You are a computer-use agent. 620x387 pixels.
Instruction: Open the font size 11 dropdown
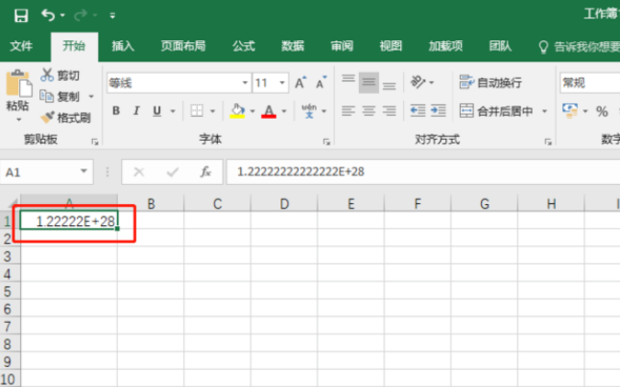click(282, 83)
